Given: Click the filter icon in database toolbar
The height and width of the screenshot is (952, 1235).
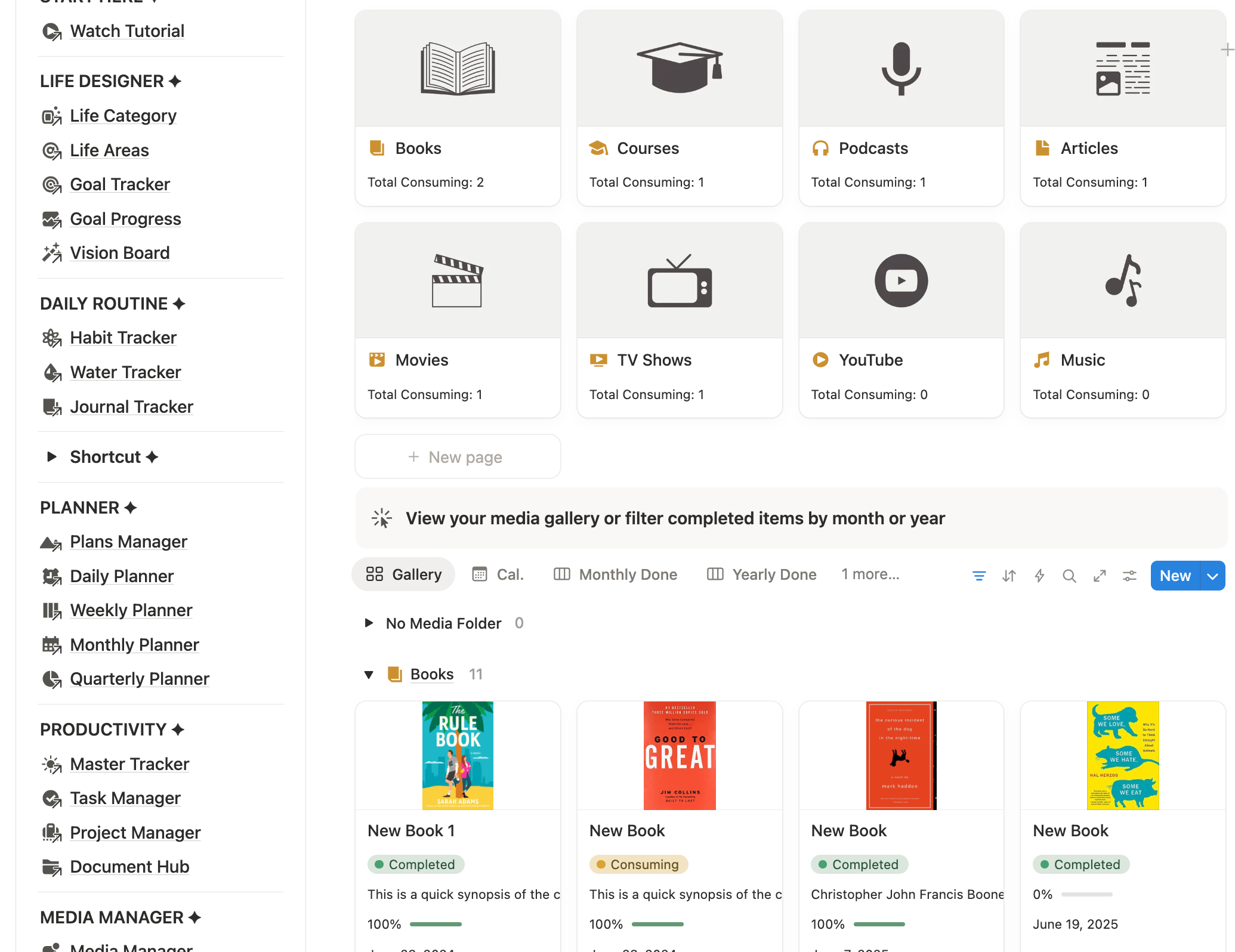Looking at the screenshot, I should click(x=978, y=576).
